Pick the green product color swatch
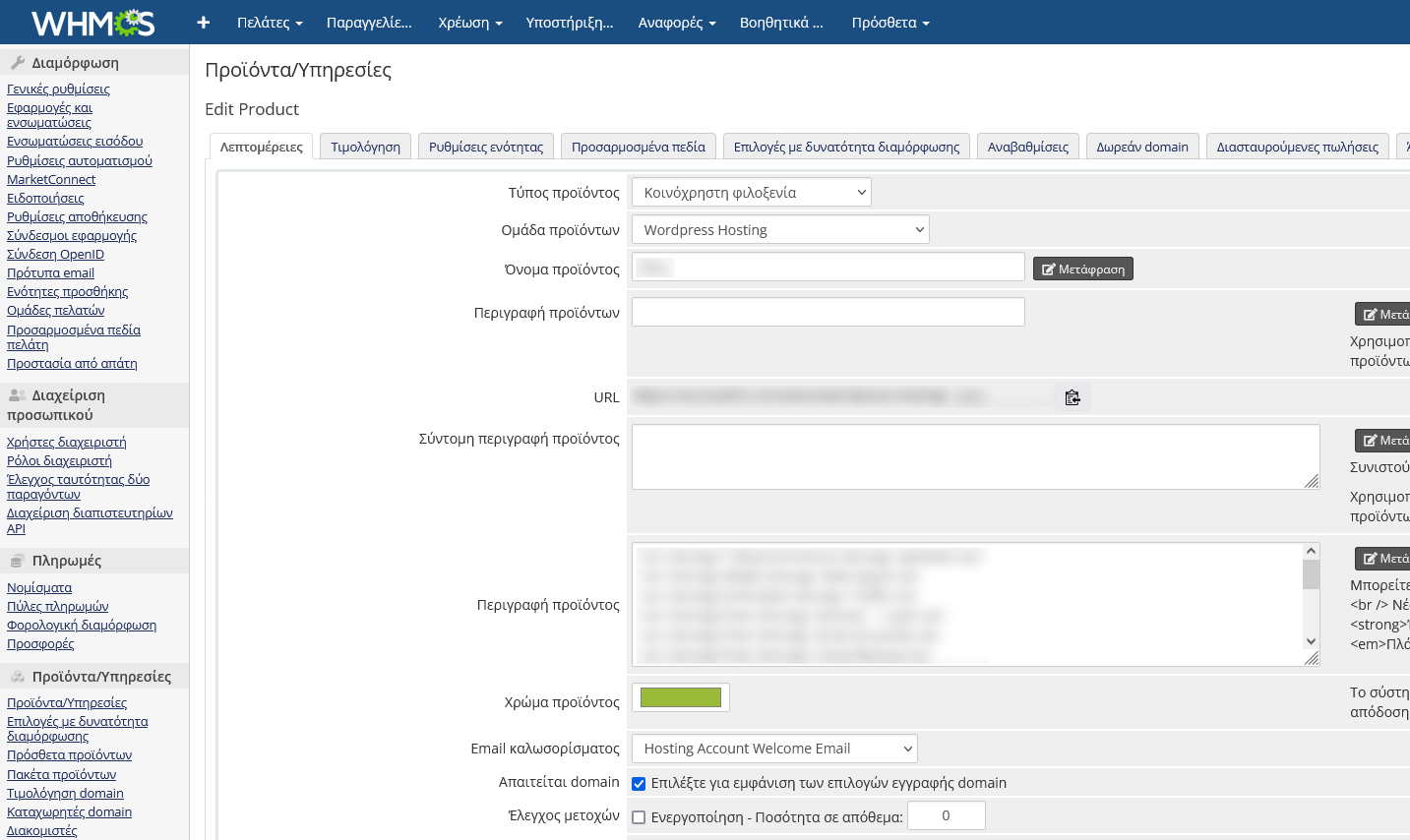 point(680,697)
